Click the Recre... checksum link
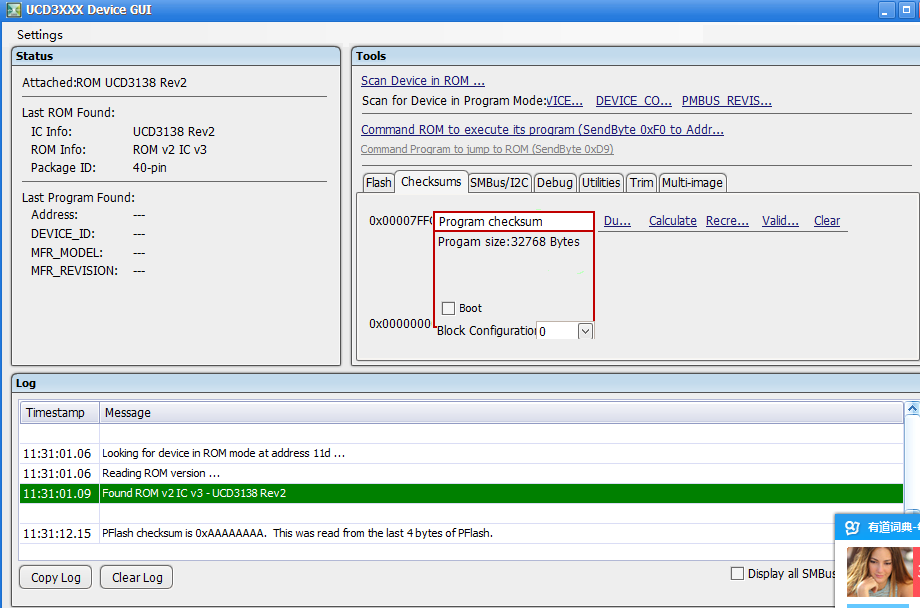The width and height of the screenshot is (920, 614). pos(727,221)
